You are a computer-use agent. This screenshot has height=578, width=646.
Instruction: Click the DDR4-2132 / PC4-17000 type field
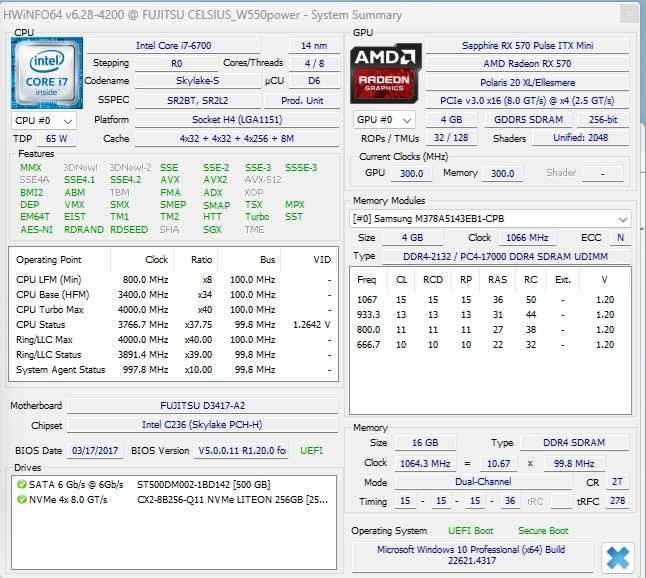506,257
